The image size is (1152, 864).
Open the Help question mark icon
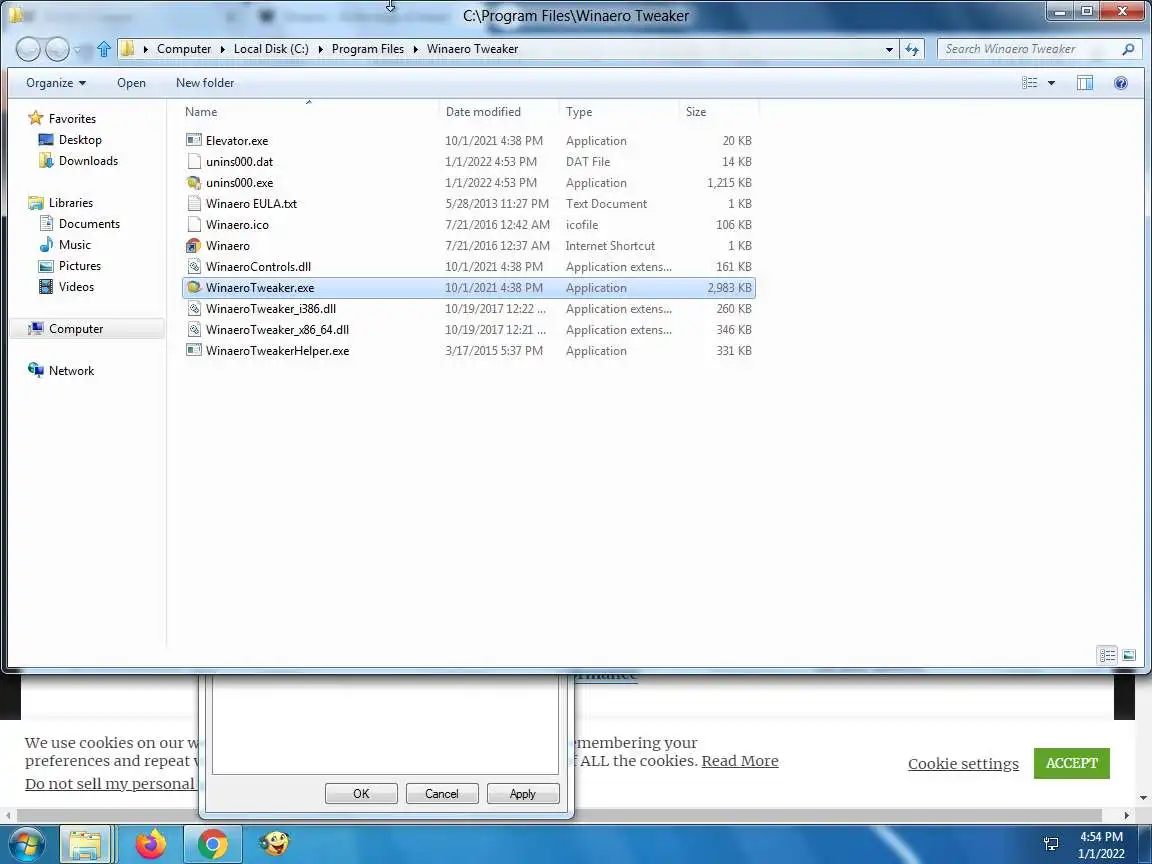click(x=1120, y=83)
